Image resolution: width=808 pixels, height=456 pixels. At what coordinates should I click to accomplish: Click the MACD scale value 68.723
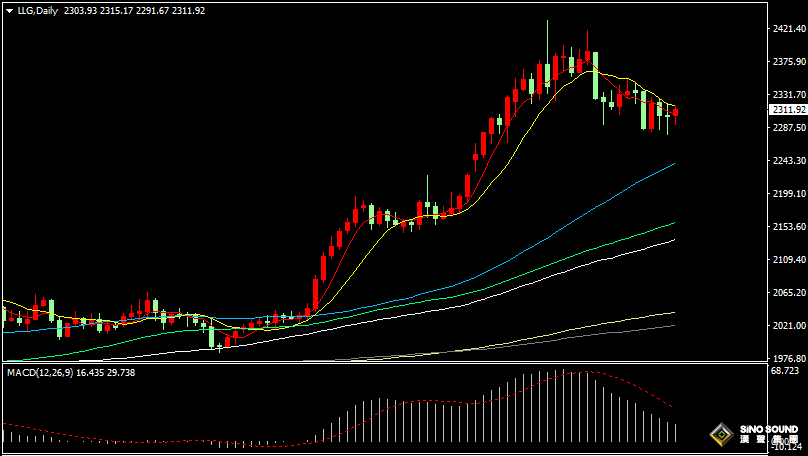pyautogui.click(x=786, y=371)
